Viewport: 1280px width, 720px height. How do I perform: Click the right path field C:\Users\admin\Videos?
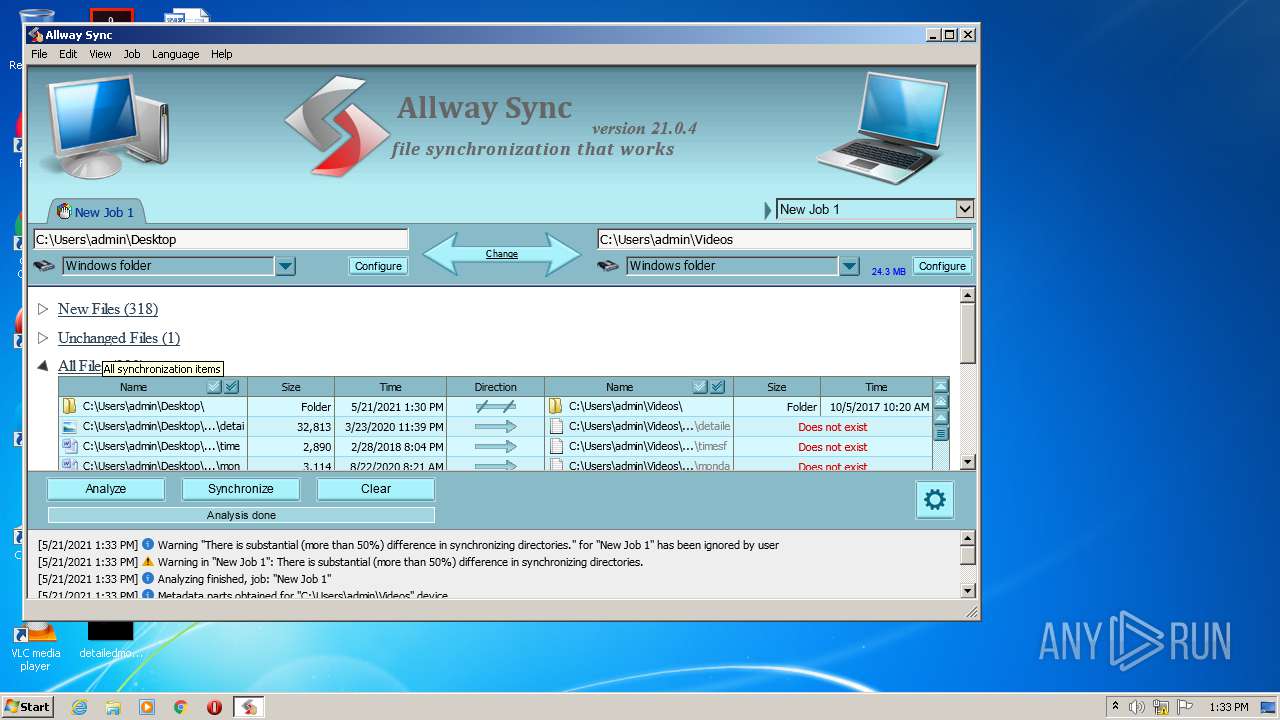[x=785, y=240]
